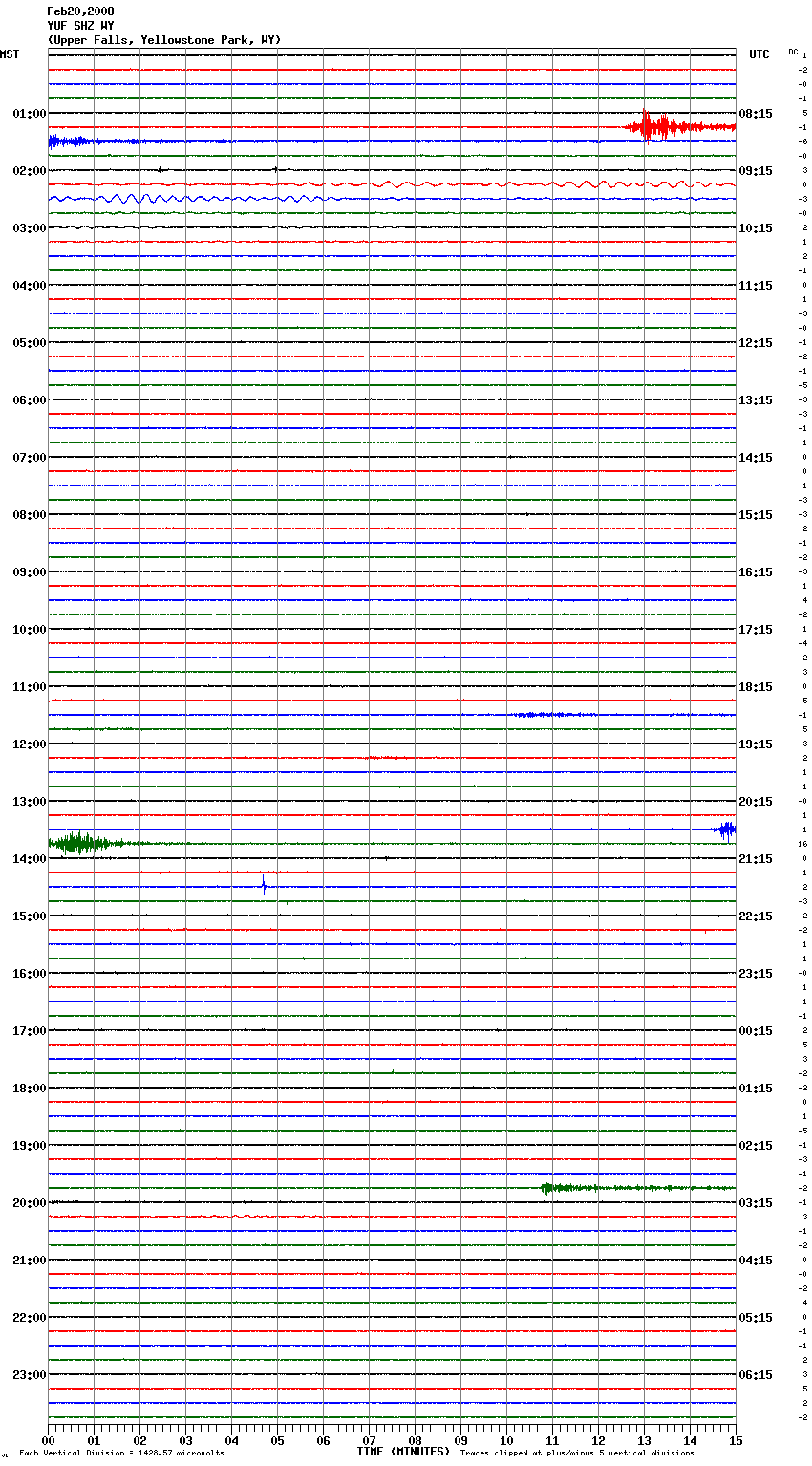Click the blue spike on the 14:30 trace

(264, 886)
